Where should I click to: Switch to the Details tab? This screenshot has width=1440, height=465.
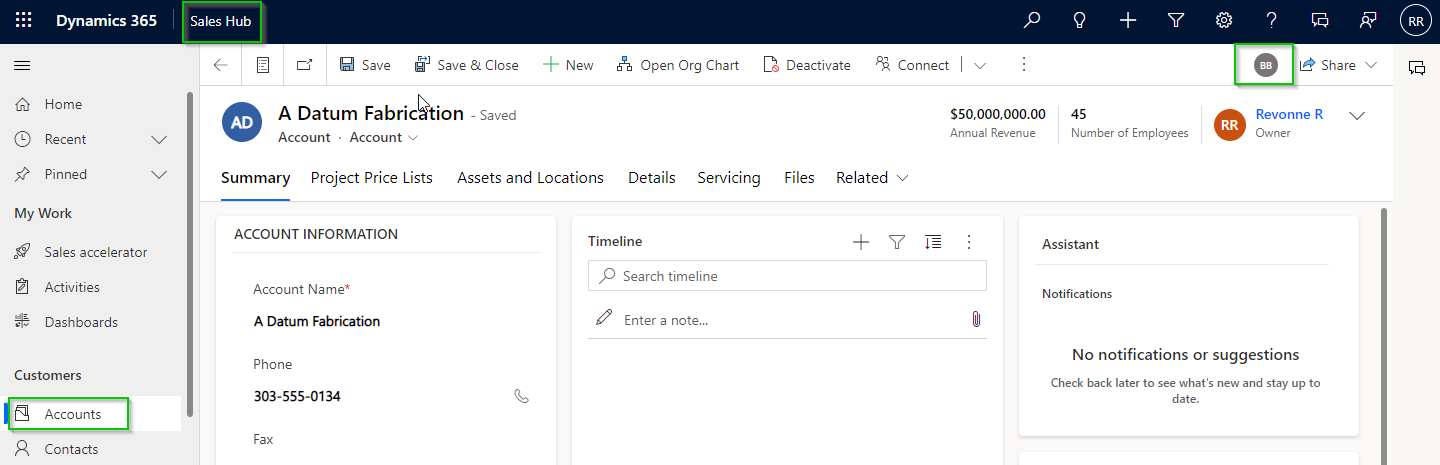point(652,178)
